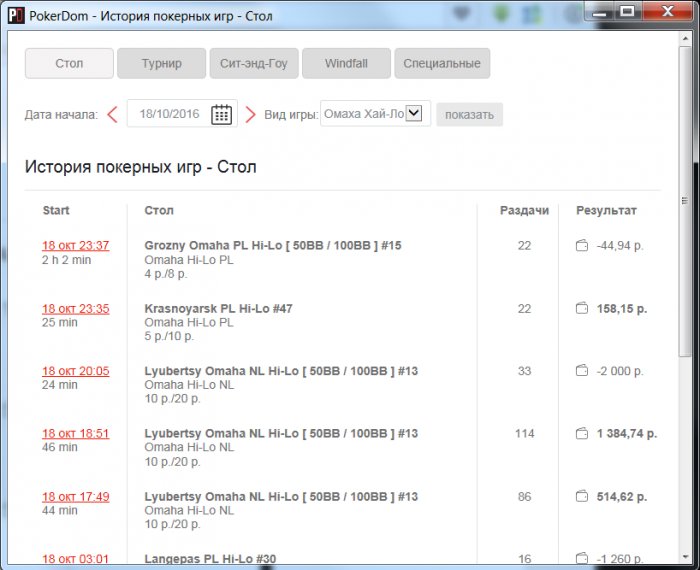Click the start date input field
The image size is (700, 570).
click(170, 114)
